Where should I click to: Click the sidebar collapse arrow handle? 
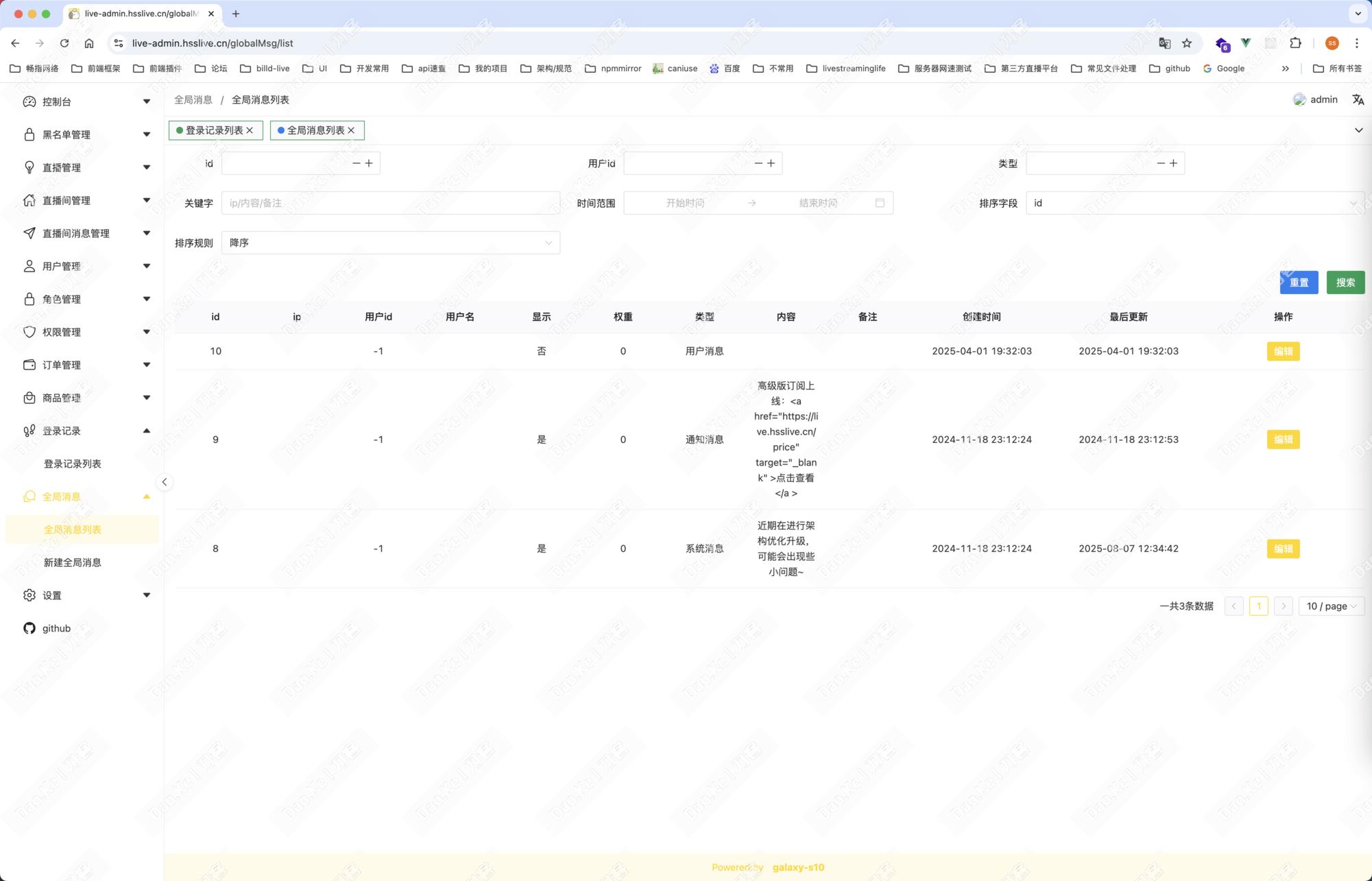coord(165,482)
